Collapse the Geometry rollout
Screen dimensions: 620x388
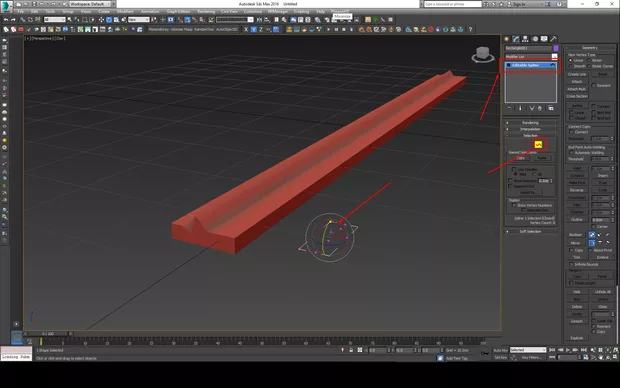point(590,47)
